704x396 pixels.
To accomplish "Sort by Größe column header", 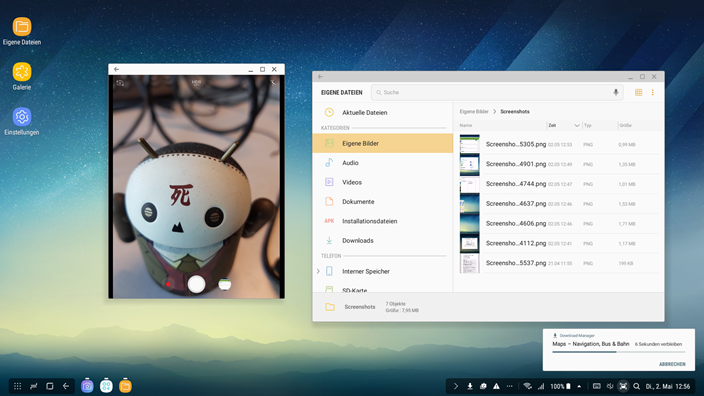I will point(625,125).
